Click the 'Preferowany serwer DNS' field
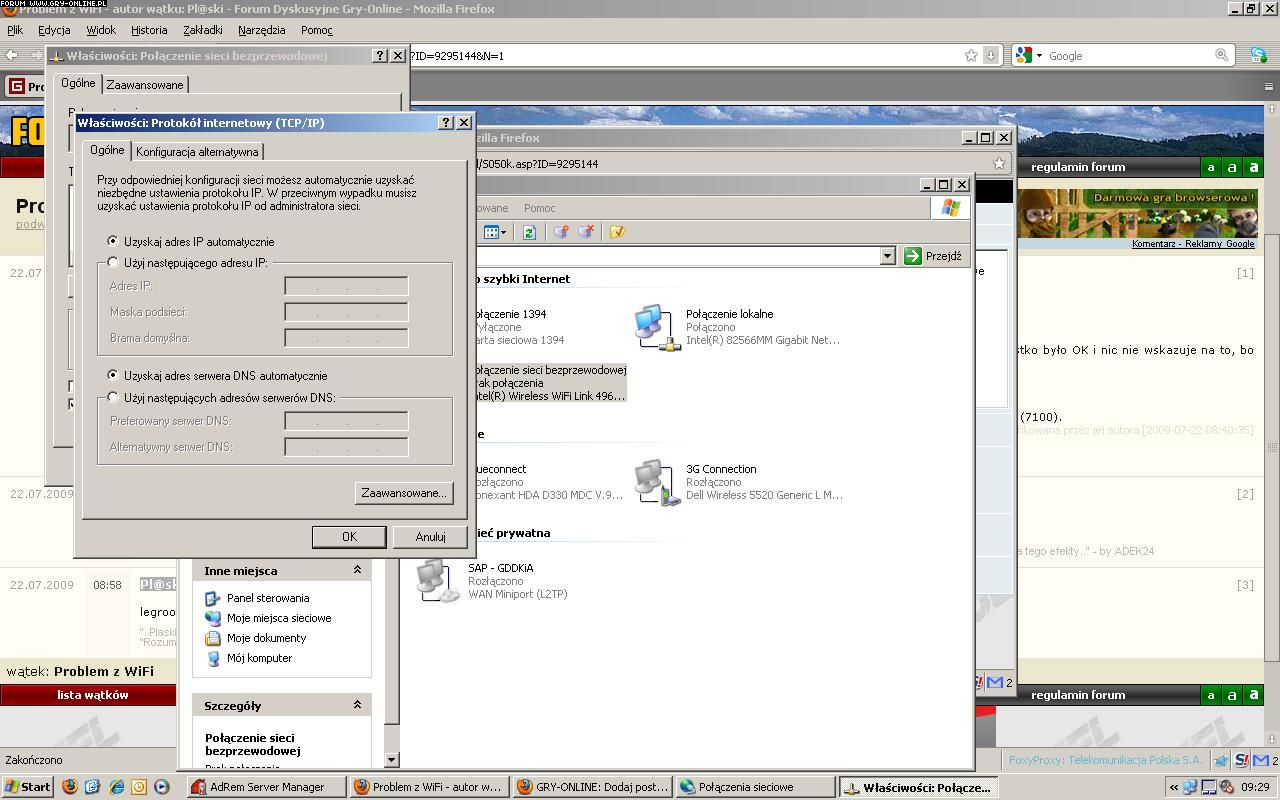1280x800 pixels. point(346,421)
